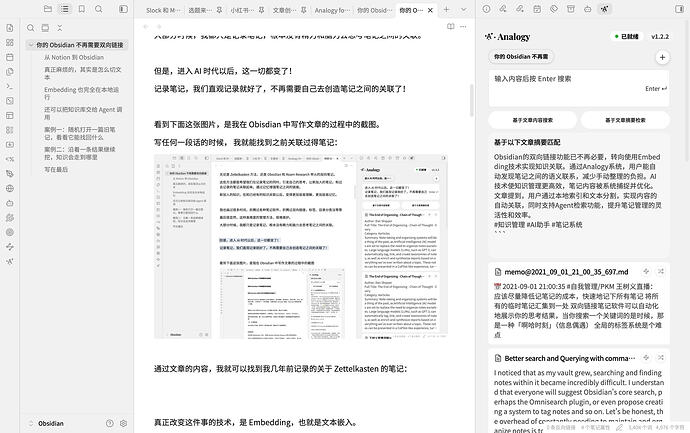Toggle the left sidebar collapse icon
The width and height of the screenshot is (690, 433).
click(123, 9)
